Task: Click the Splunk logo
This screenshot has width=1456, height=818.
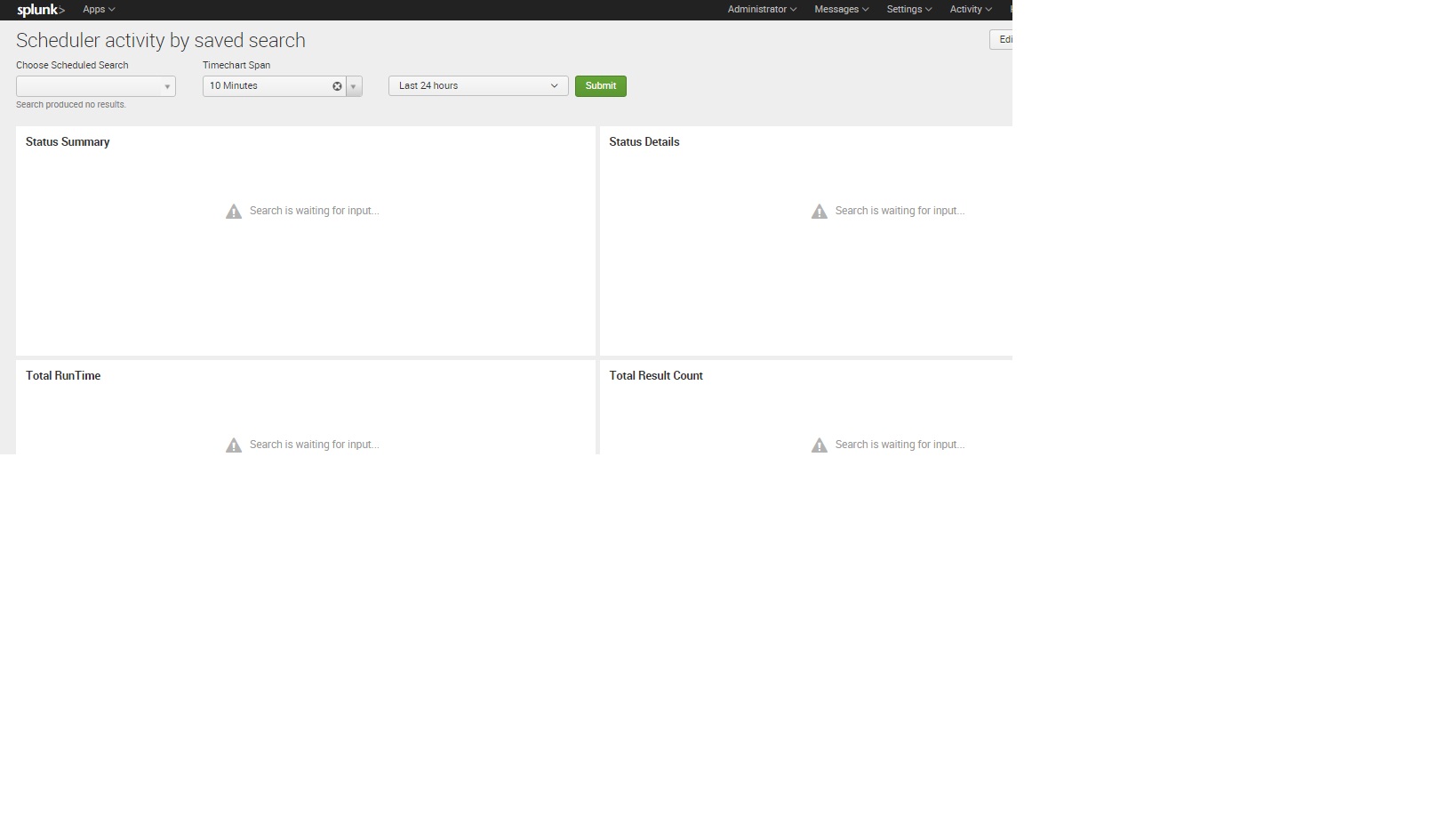Action: [x=39, y=10]
